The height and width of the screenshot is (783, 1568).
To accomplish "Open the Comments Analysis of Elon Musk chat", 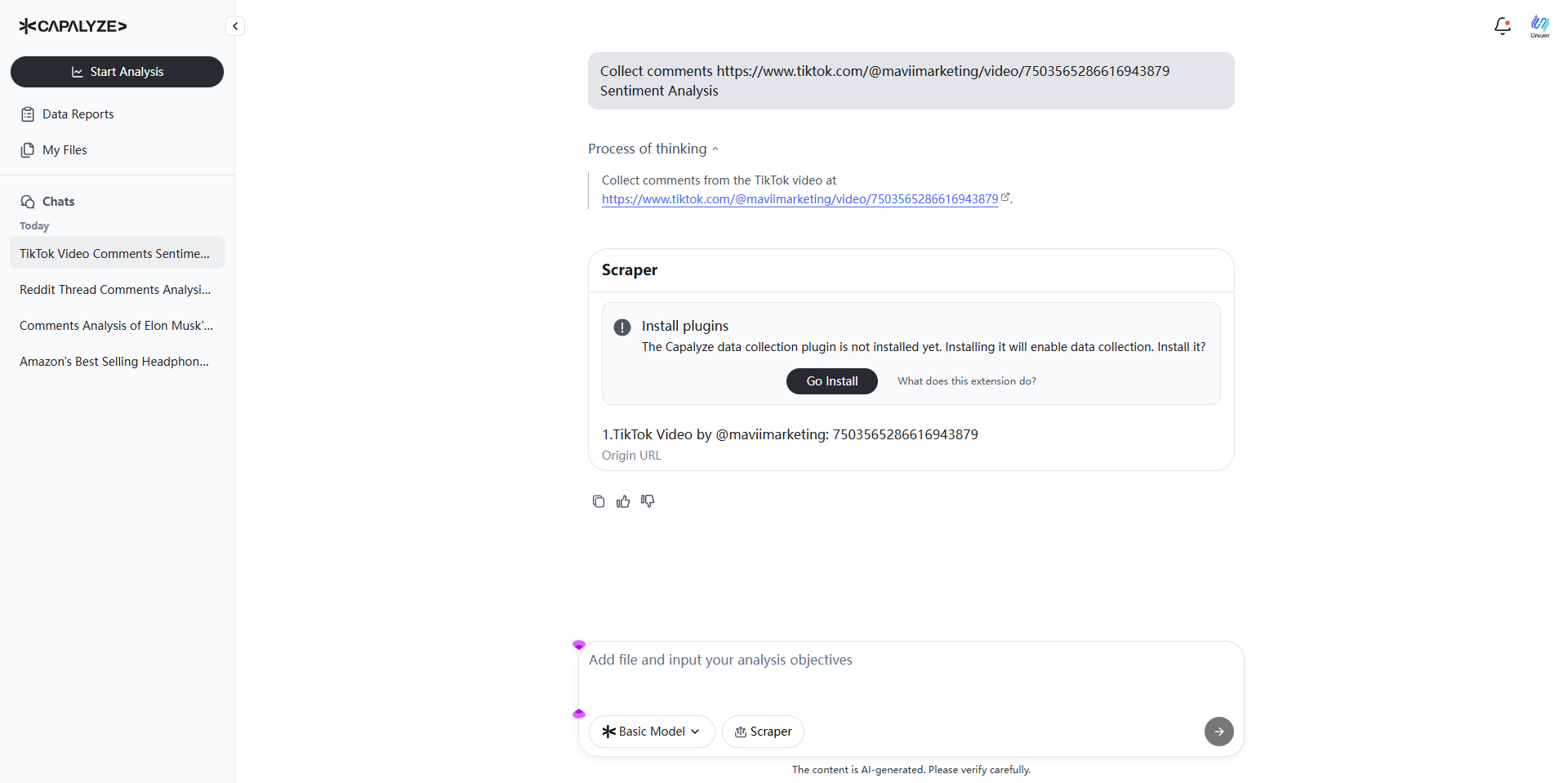I will pos(117,326).
